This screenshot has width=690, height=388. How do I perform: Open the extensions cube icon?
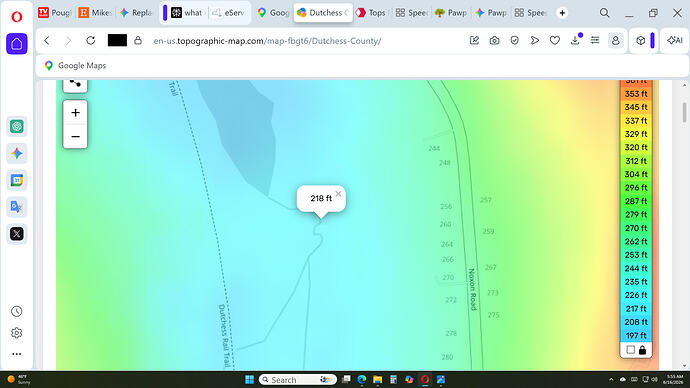click(x=641, y=40)
